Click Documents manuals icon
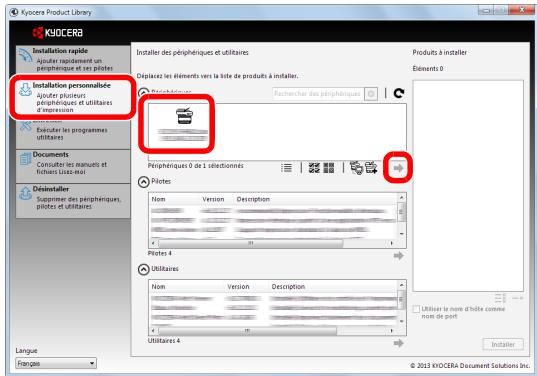Screen dimensions: 537x376 pyautogui.click(x=25, y=159)
